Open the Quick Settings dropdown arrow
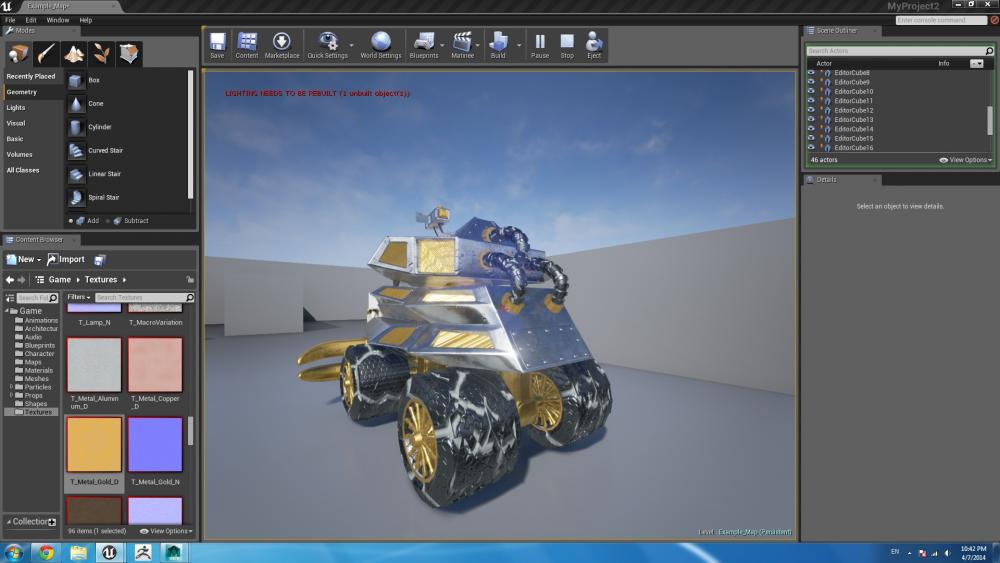The image size is (1000, 563). click(x=351, y=45)
